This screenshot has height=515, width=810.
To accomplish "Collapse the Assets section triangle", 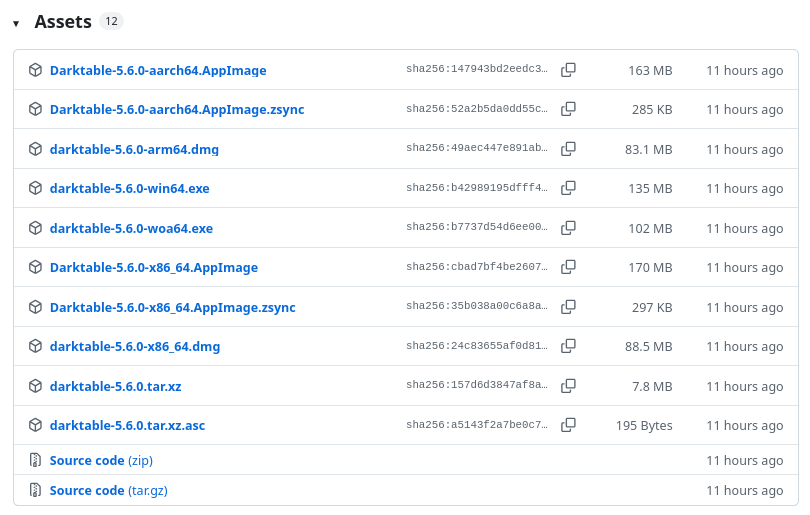I will click(x=16, y=23).
